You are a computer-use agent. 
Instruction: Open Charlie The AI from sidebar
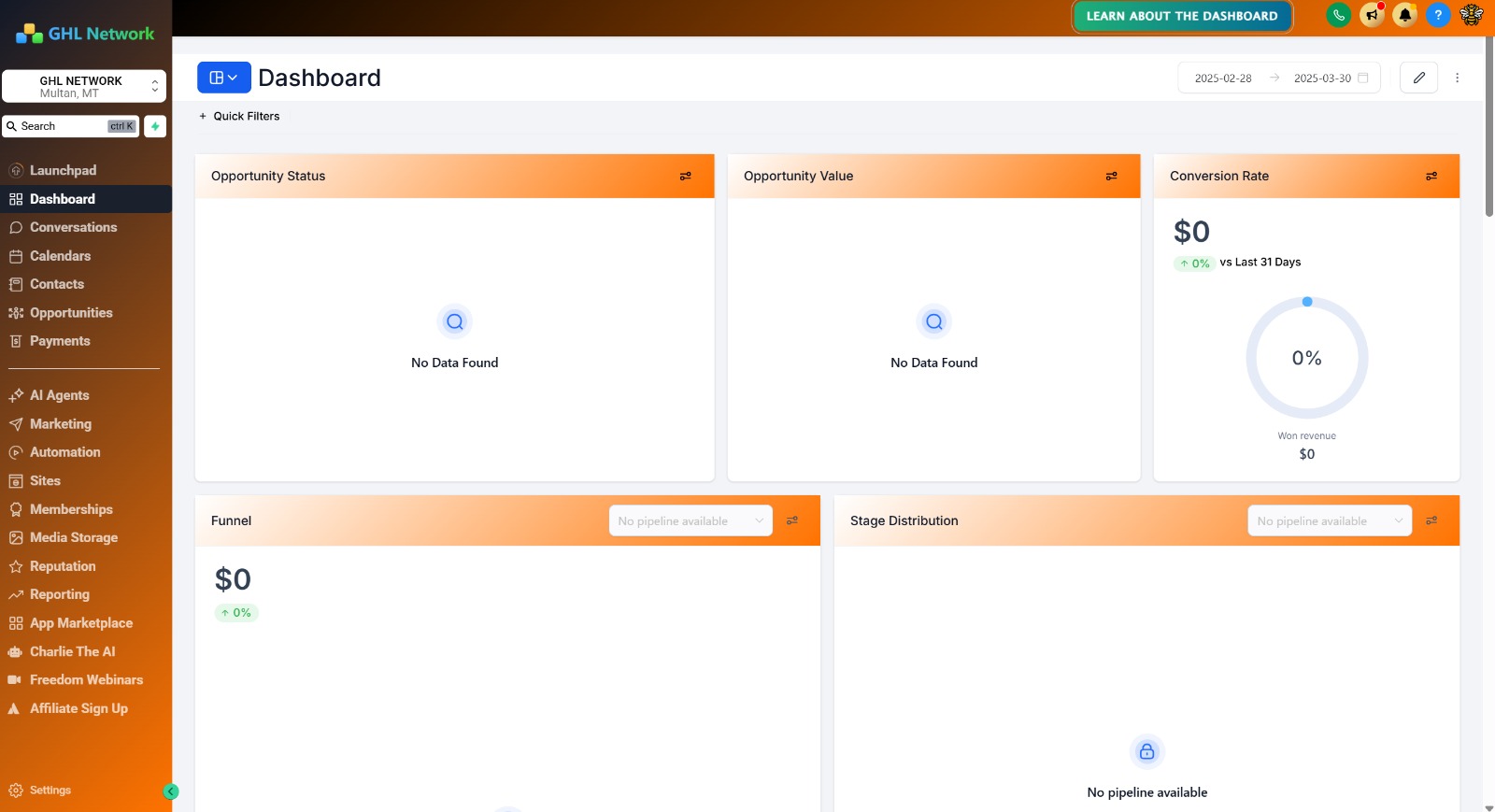point(86,651)
